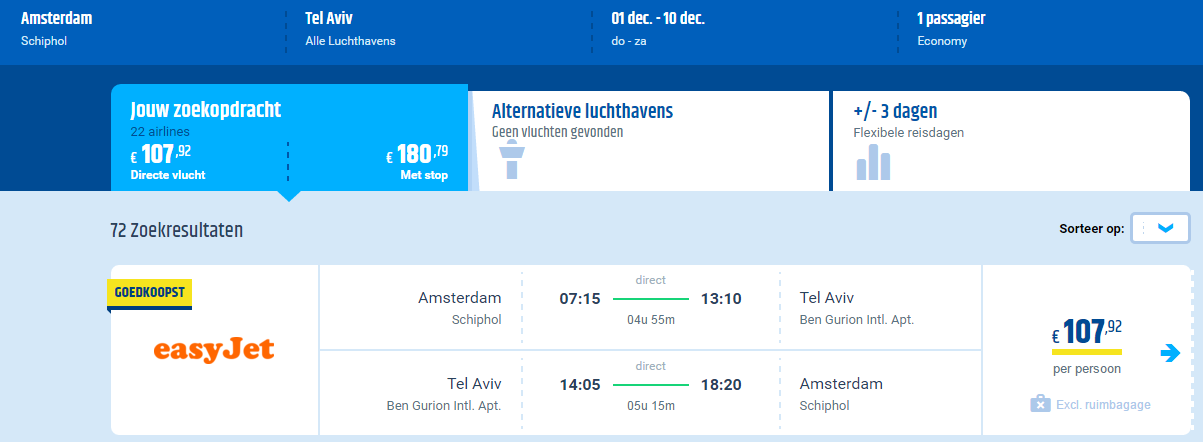
Task: Click the control tower airport icon
Action: [x=512, y=160]
